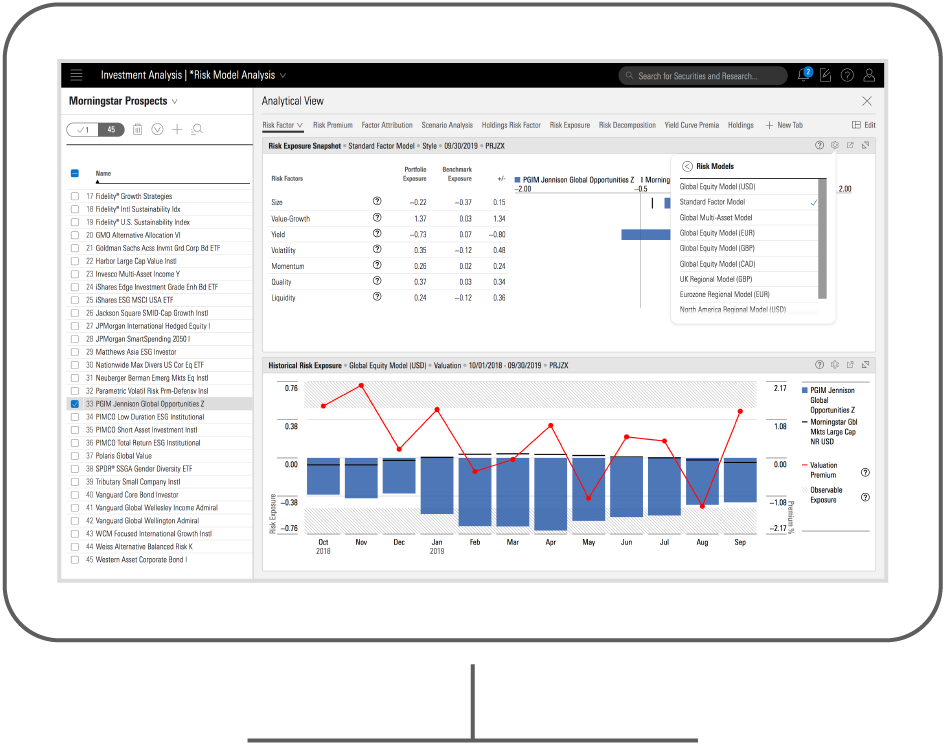Open the user account profile icon
Image resolution: width=945 pixels, height=747 pixels.
(x=869, y=76)
